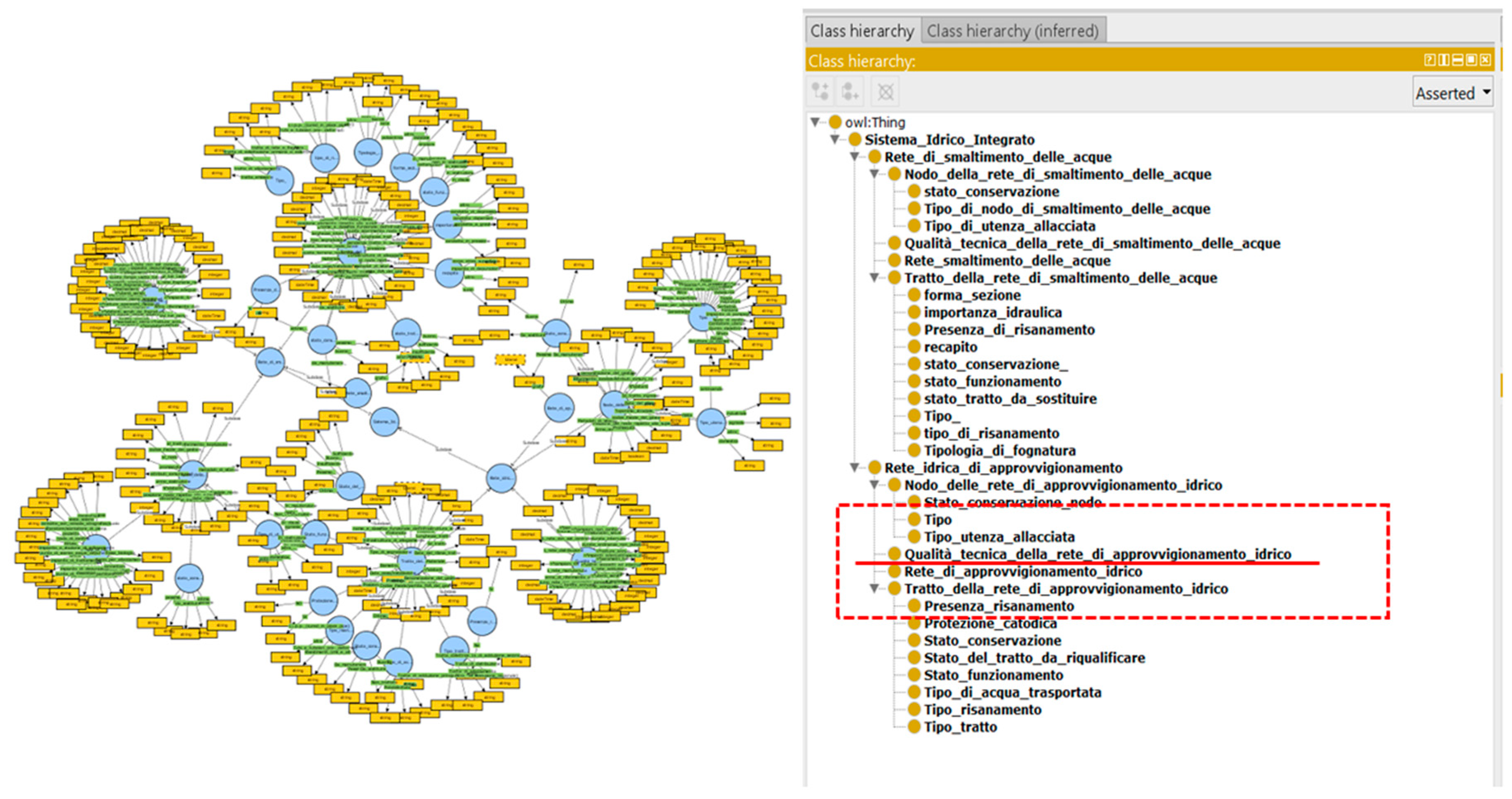Switch to the Class hierarchy tab
The height and width of the screenshot is (799, 1512).
coord(862,30)
